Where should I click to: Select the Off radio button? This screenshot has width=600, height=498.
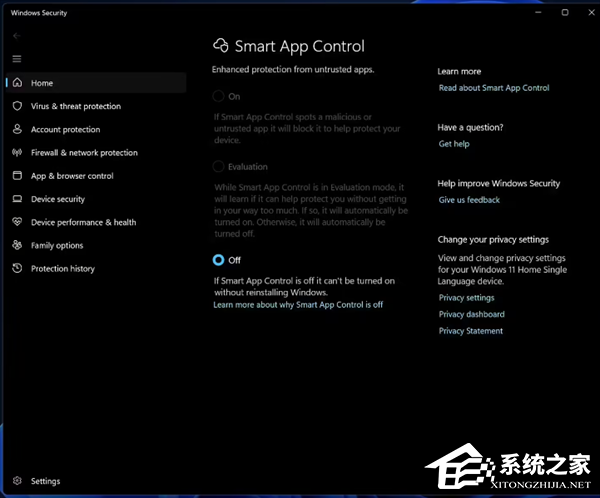[218, 260]
